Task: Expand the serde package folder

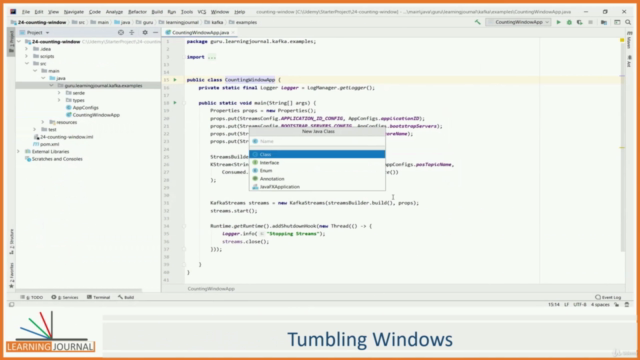Action: point(59,93)
